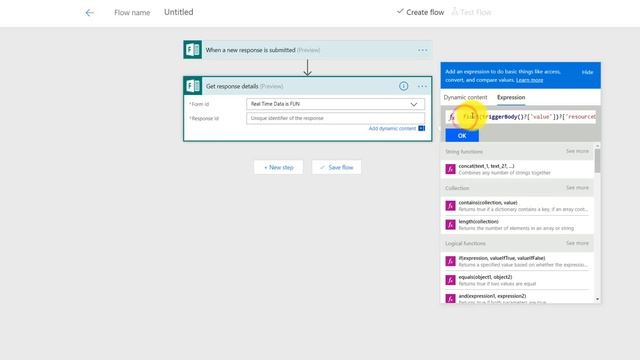This screenshot has width=640, height=360.
Task: Click the Add dynamic content link
Action: point(392,128)
